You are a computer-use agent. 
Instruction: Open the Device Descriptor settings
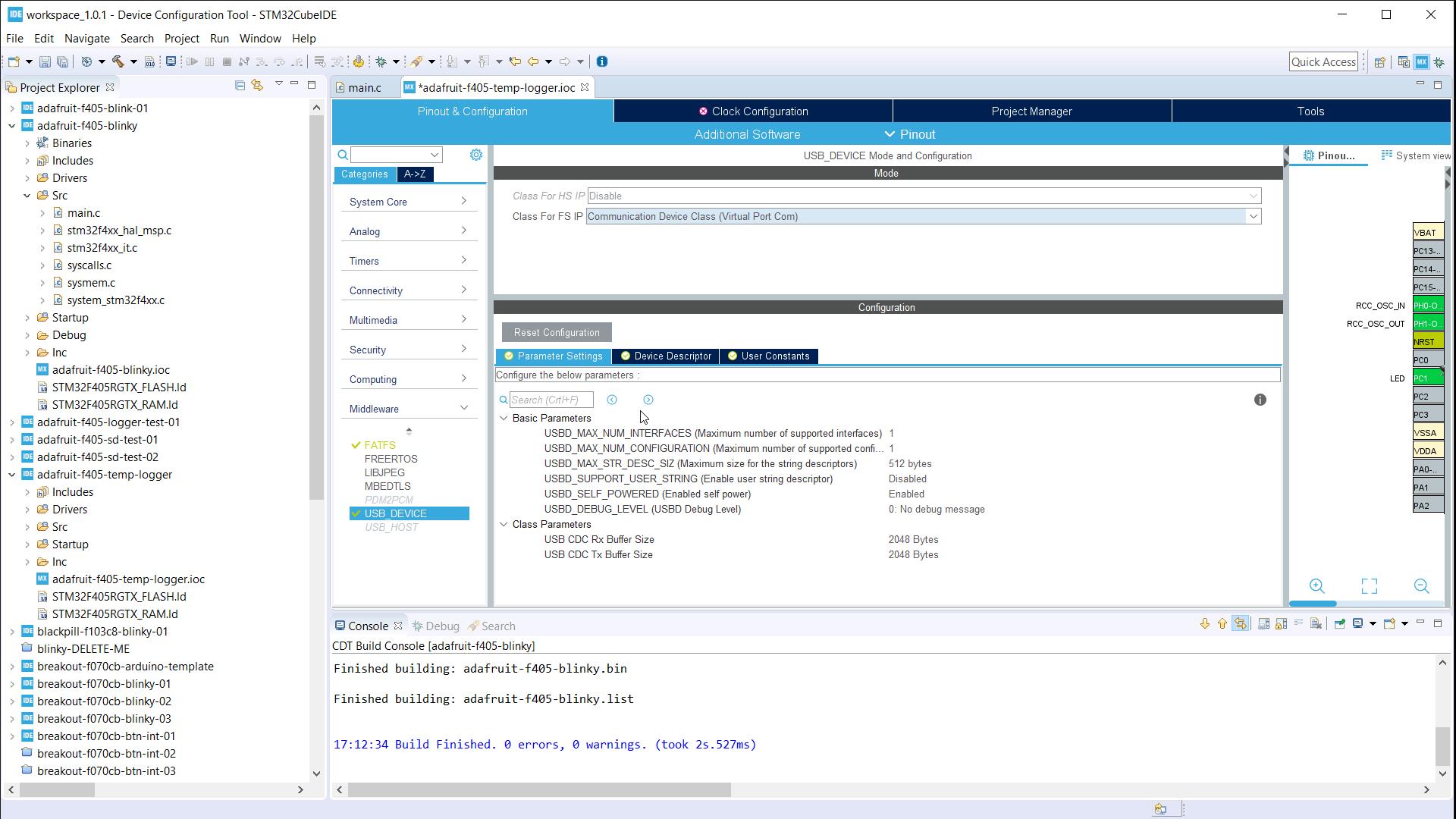(x=666, y=356)
